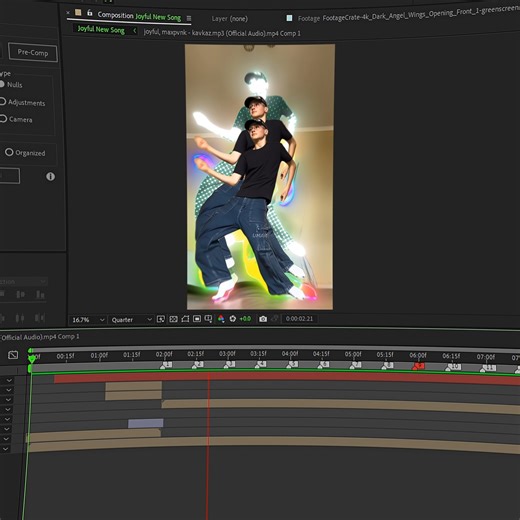The height and width of the screenshot is (520, 520).
Task: Expand chevron on the bottom-most layer row
Action: 6,449
